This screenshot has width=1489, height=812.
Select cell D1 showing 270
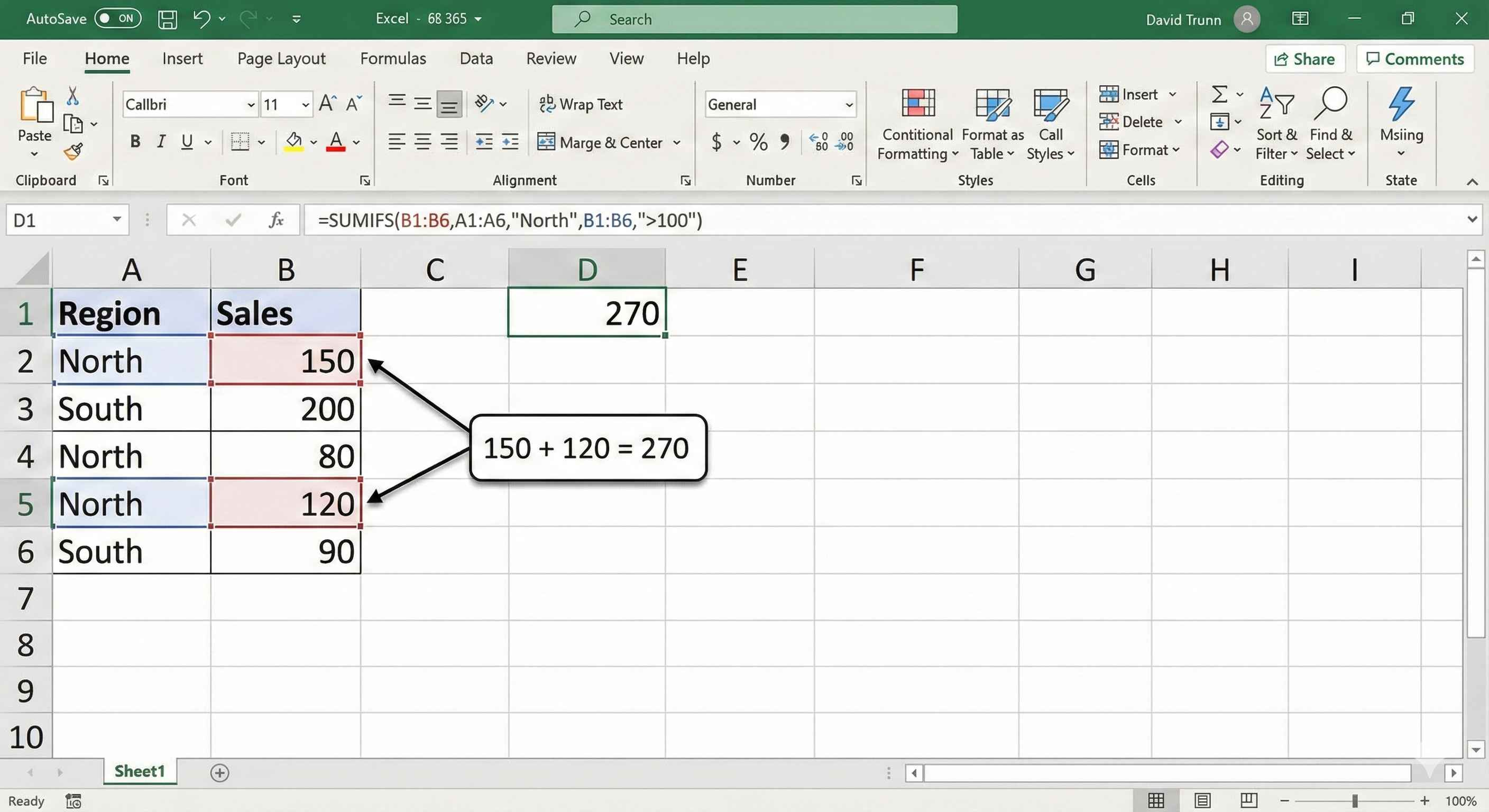[587, 312]
